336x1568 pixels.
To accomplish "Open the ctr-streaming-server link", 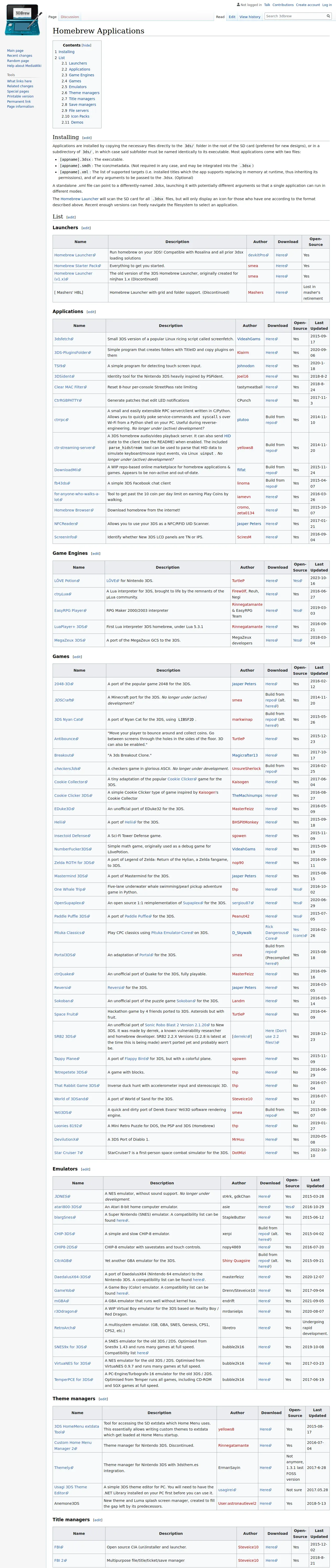I will coord(74,448).
